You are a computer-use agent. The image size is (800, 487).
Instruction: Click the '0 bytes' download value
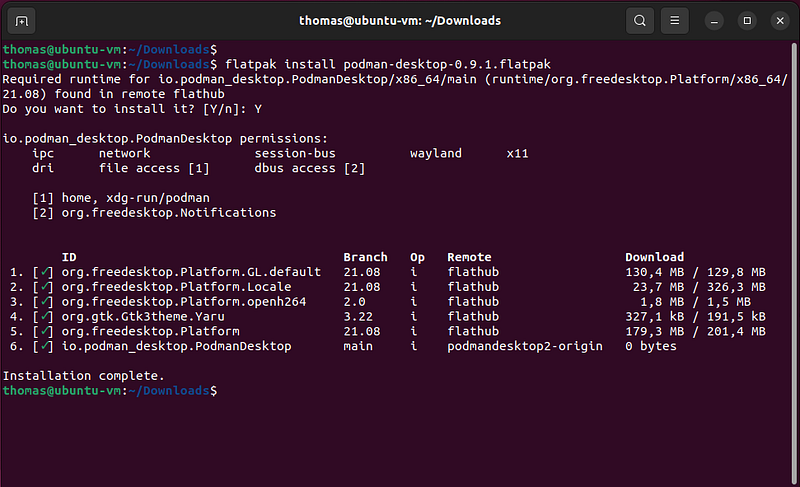(651, 346)
